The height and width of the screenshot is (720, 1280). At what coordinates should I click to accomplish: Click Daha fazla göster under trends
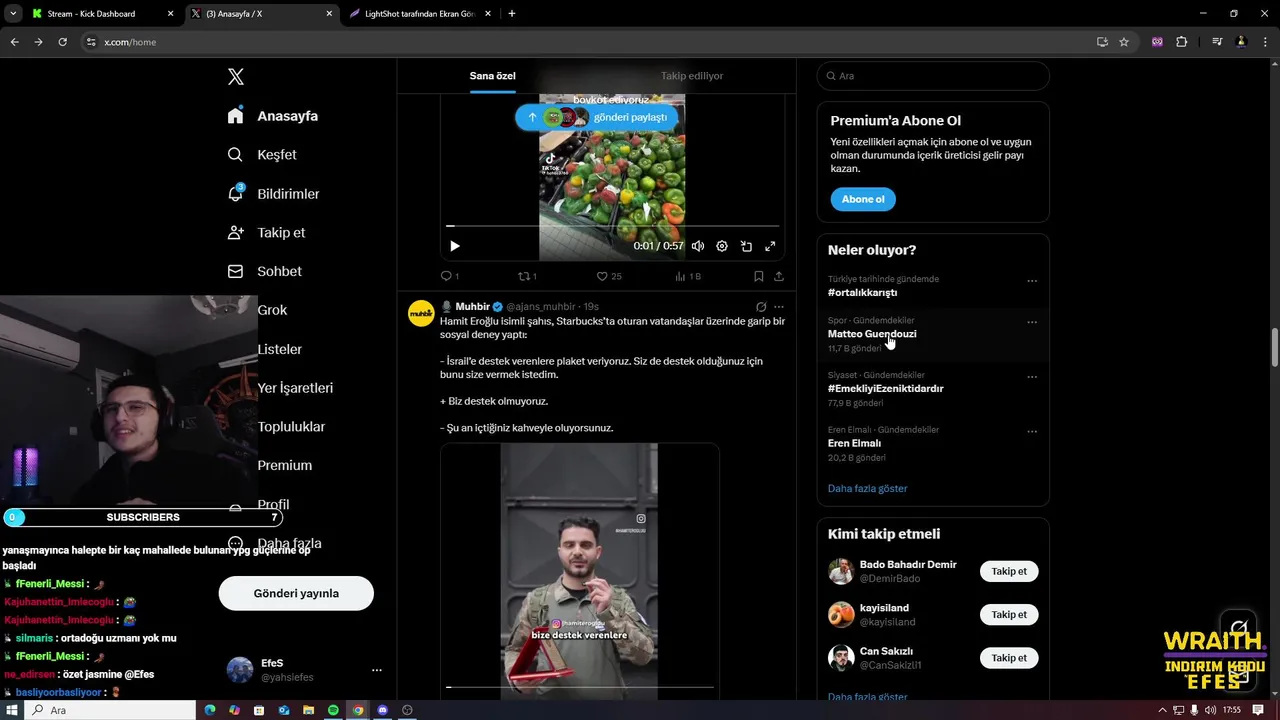pyautogui.click(x=868, y=489)
